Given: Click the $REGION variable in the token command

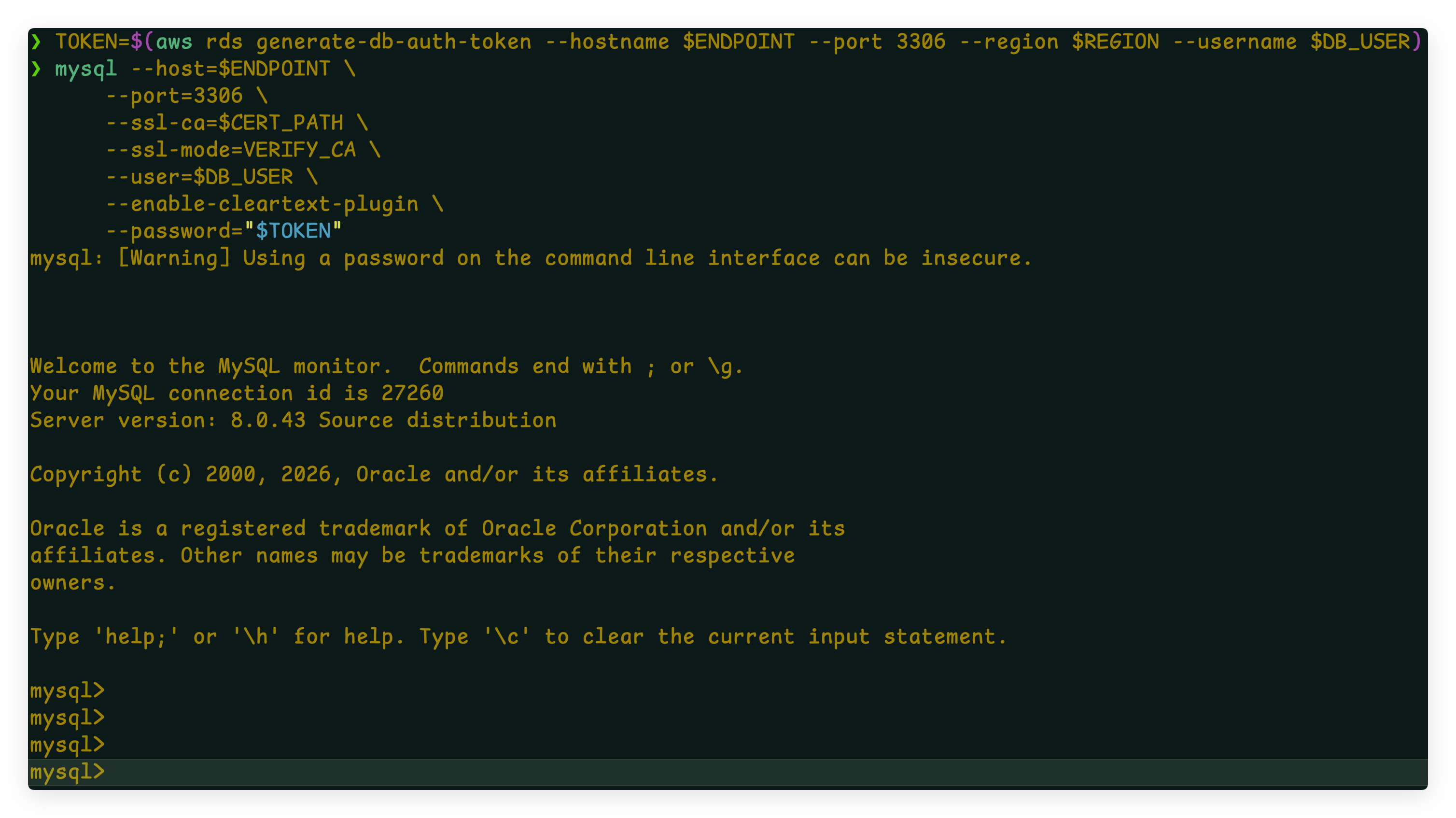Looking at the screenshot, I should click(1115, 42).
